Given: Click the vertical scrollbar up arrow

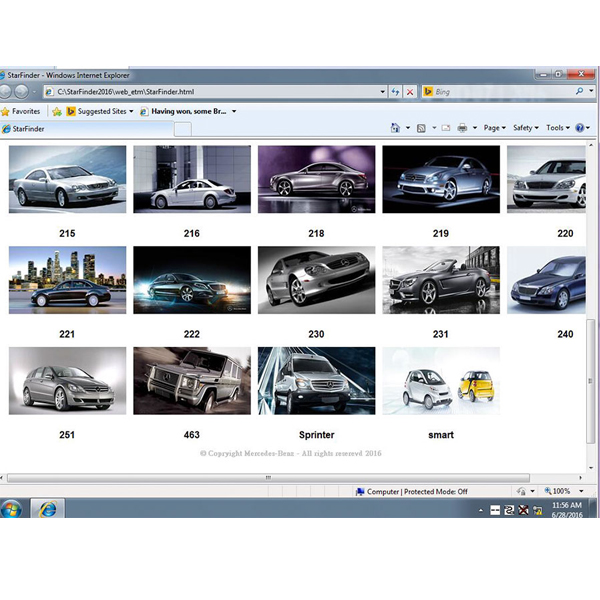Looking at the screenshot, I should point(591,146).
